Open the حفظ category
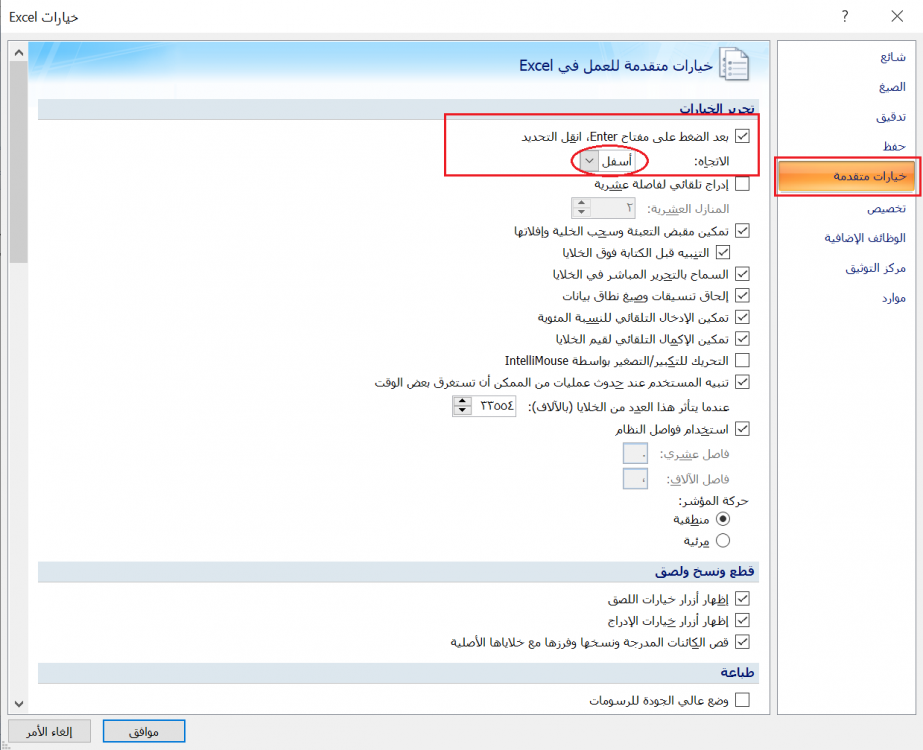 click(894, 146)
